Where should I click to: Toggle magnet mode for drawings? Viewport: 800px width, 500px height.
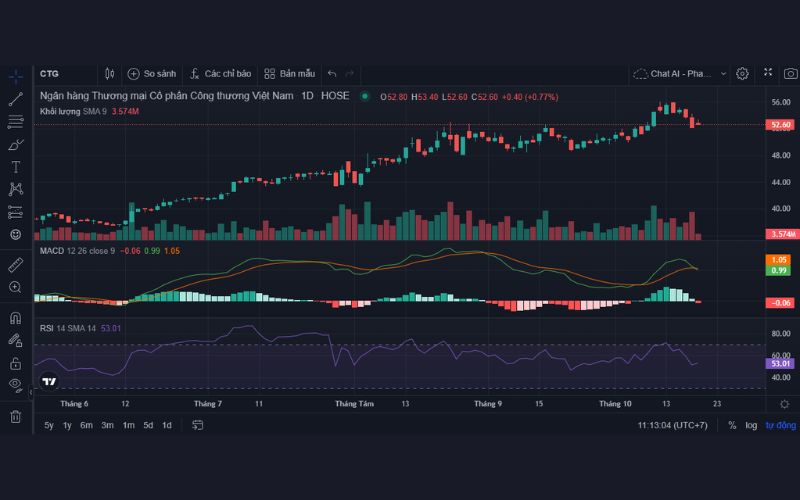15,318
